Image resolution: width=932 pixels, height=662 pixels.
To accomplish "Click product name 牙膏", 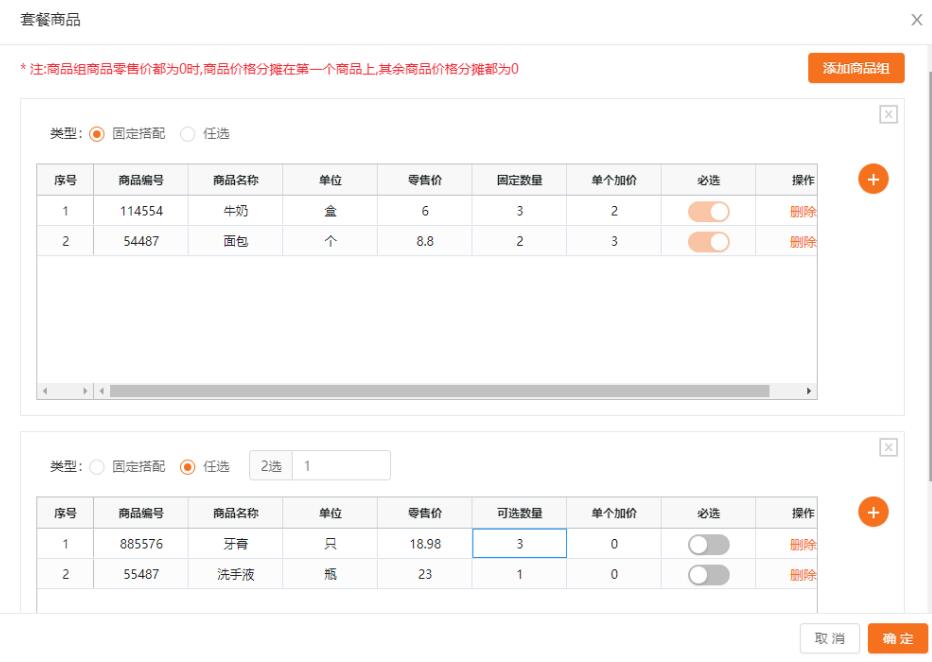I will coord(235,544).
